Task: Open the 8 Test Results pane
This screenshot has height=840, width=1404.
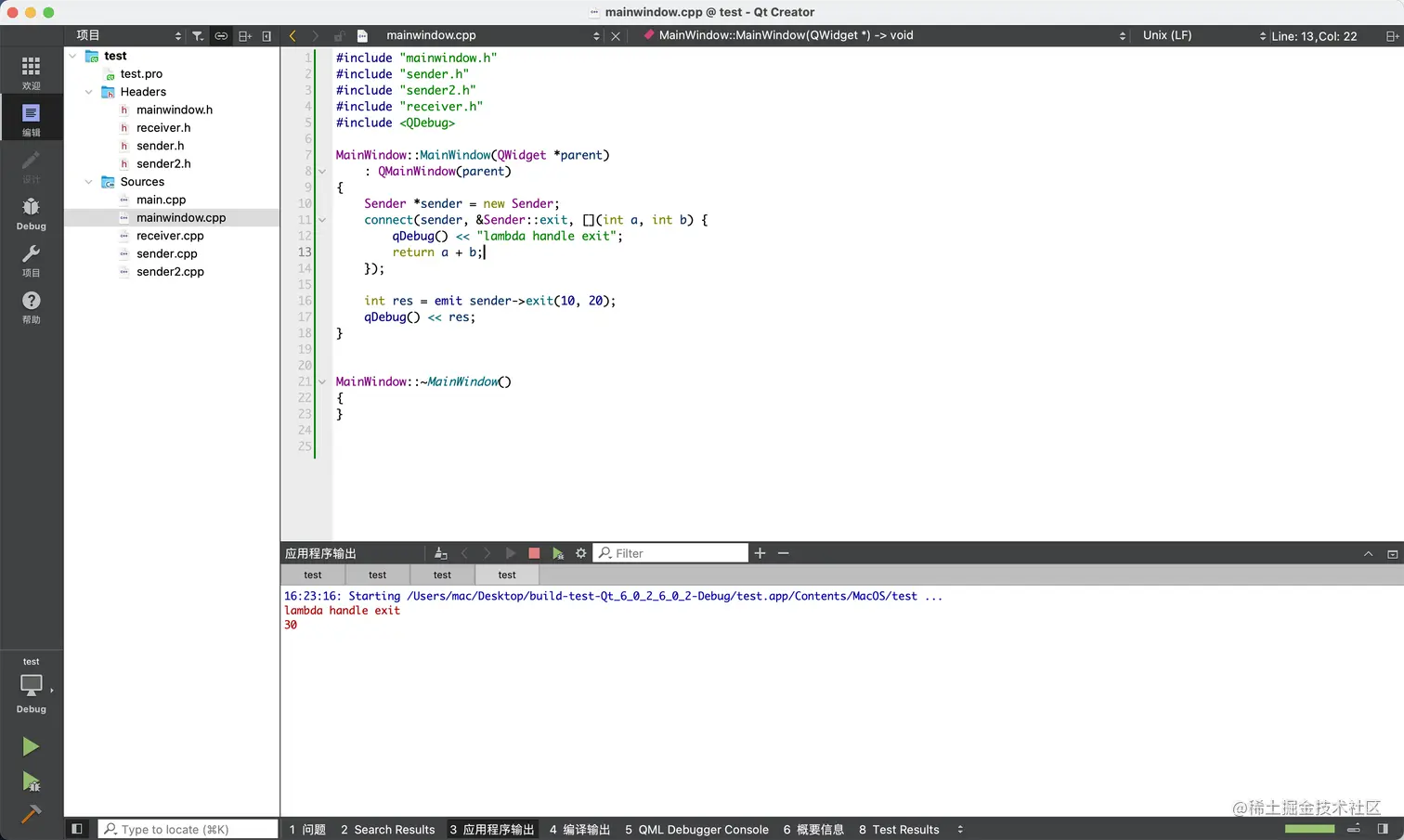Action: [x=899, y=829]
